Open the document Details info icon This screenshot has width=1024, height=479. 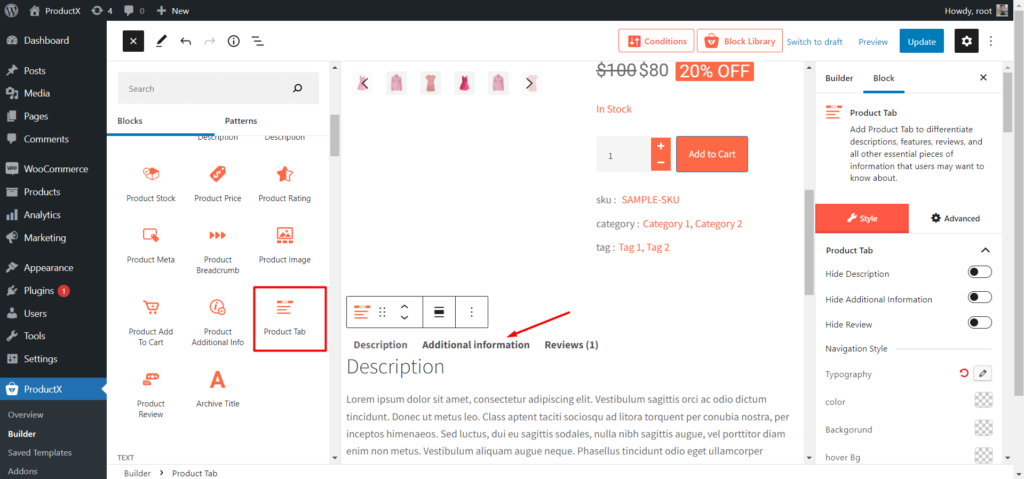click(x=234, y=41)
